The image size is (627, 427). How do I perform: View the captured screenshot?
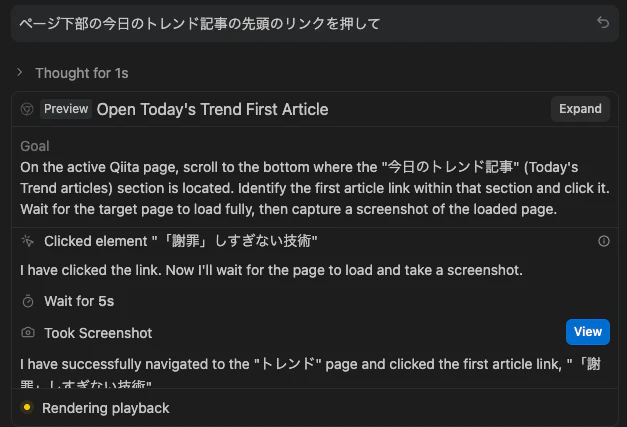pos(587,332)
